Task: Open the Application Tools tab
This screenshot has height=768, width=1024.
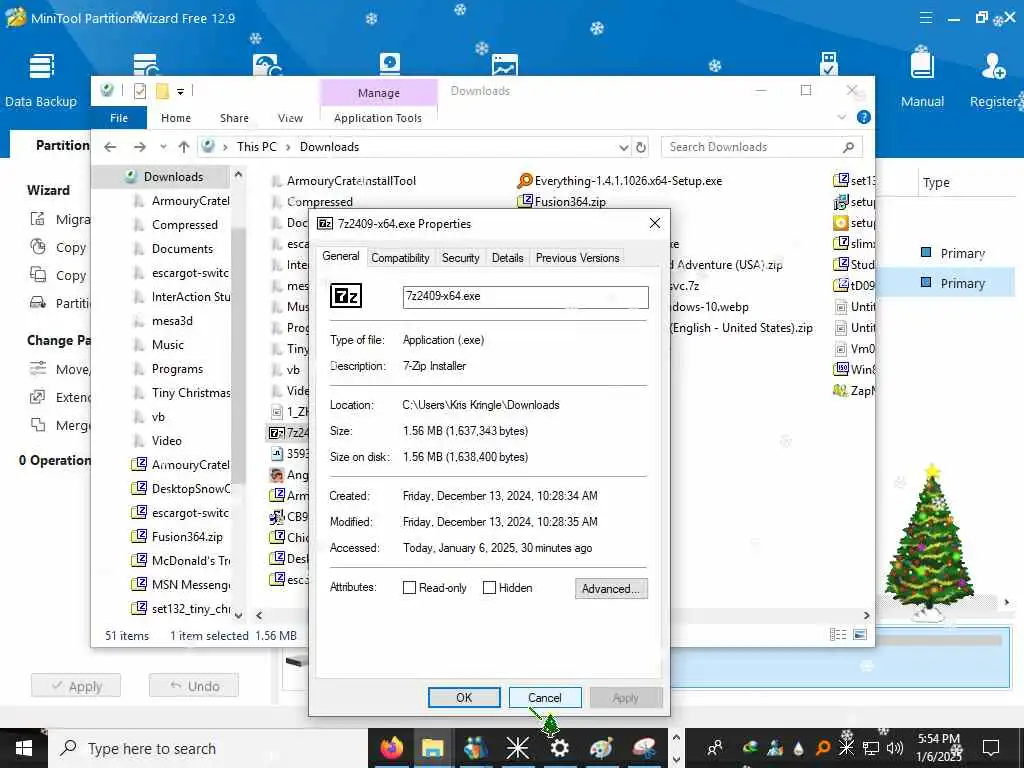Action: [x=377, y=118]
